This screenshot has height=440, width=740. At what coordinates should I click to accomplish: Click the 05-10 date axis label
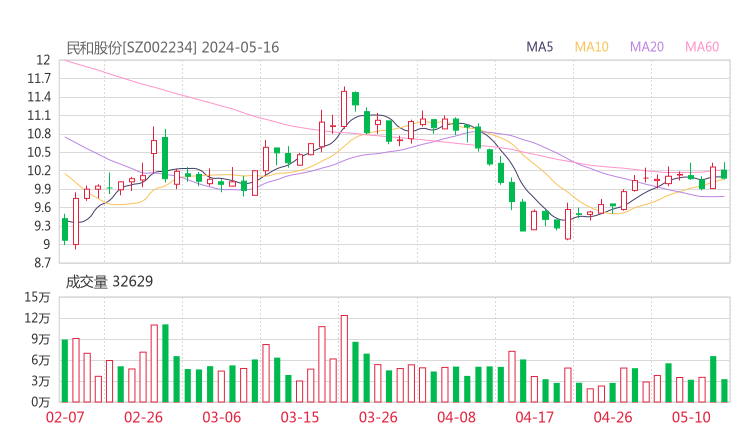tap(691, 417)
